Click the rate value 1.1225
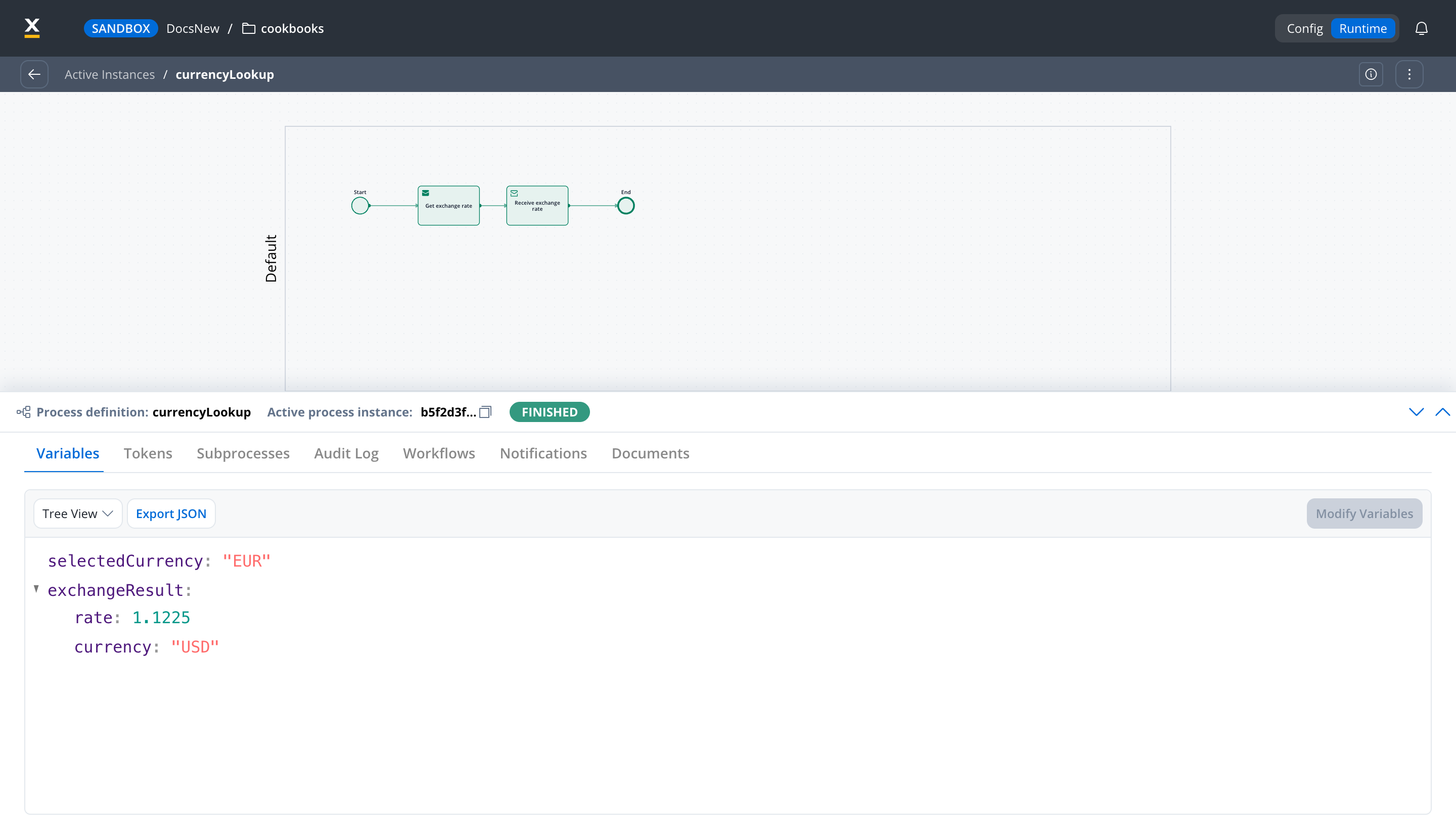 161,618
